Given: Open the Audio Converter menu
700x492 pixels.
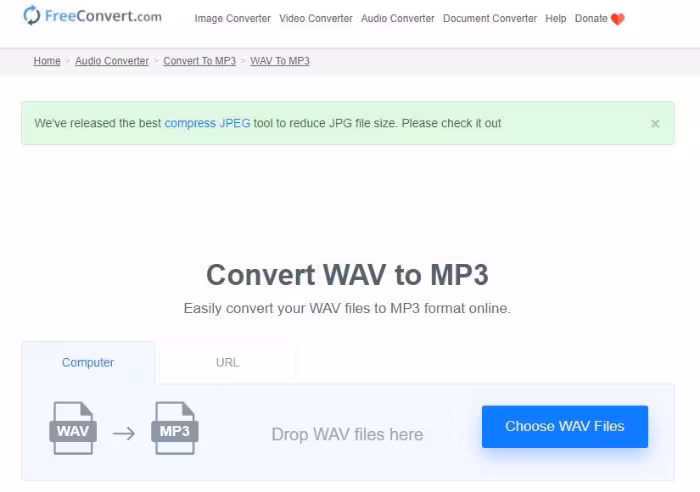Looking at the screenshot, I should (x=397, y=18).
